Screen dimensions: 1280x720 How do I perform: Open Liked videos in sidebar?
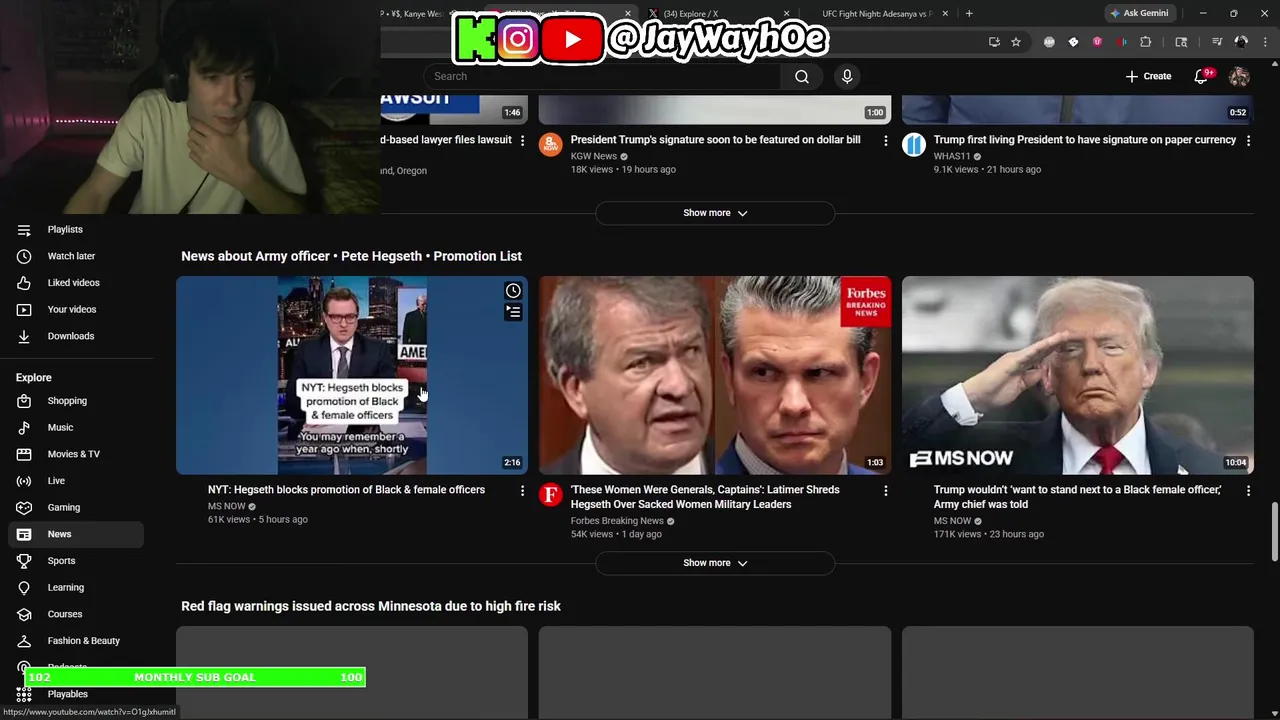tap(76, 282)
